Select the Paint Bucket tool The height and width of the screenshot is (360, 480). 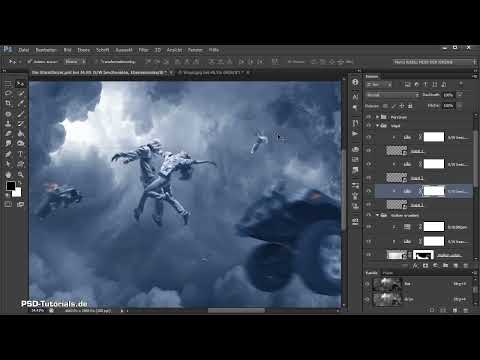pos(20,134)
